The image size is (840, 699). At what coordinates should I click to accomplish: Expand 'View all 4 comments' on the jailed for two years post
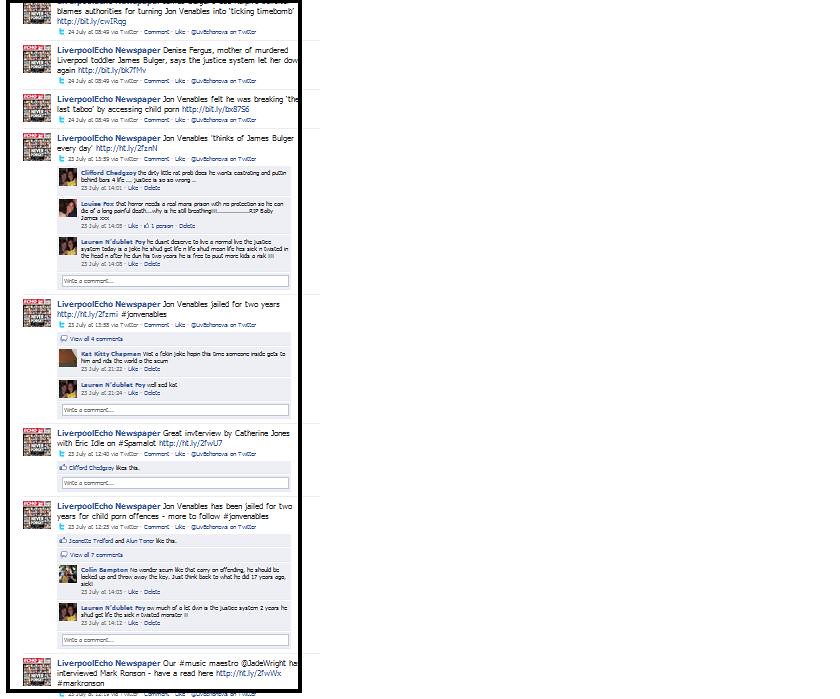[96, 339]
